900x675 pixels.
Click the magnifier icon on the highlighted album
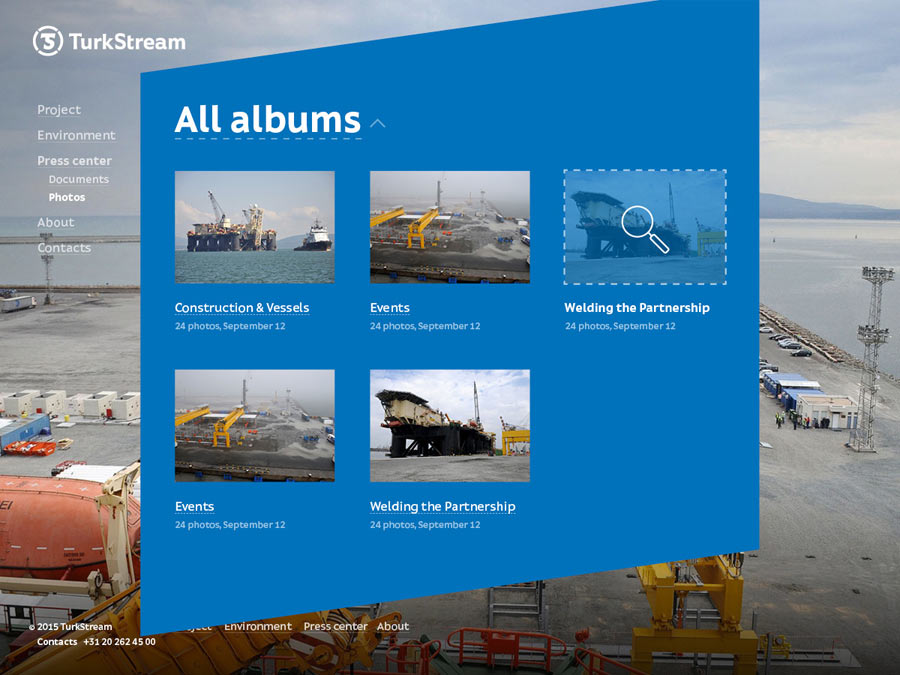tap(644, 228)
